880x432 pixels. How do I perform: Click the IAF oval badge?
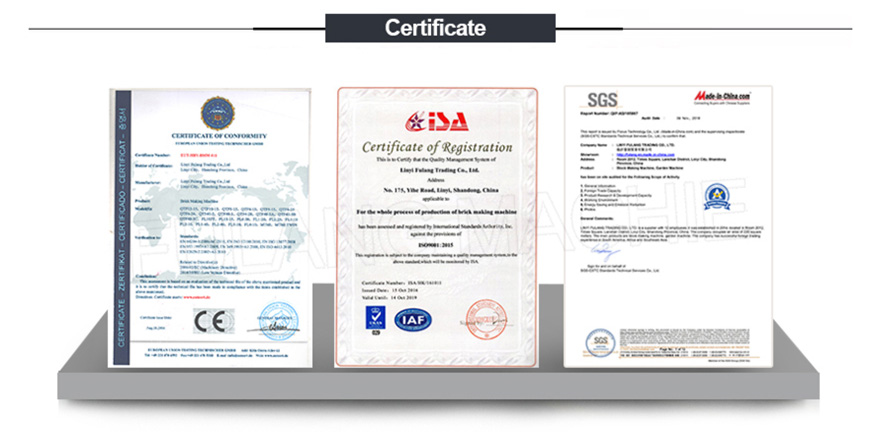412,320
